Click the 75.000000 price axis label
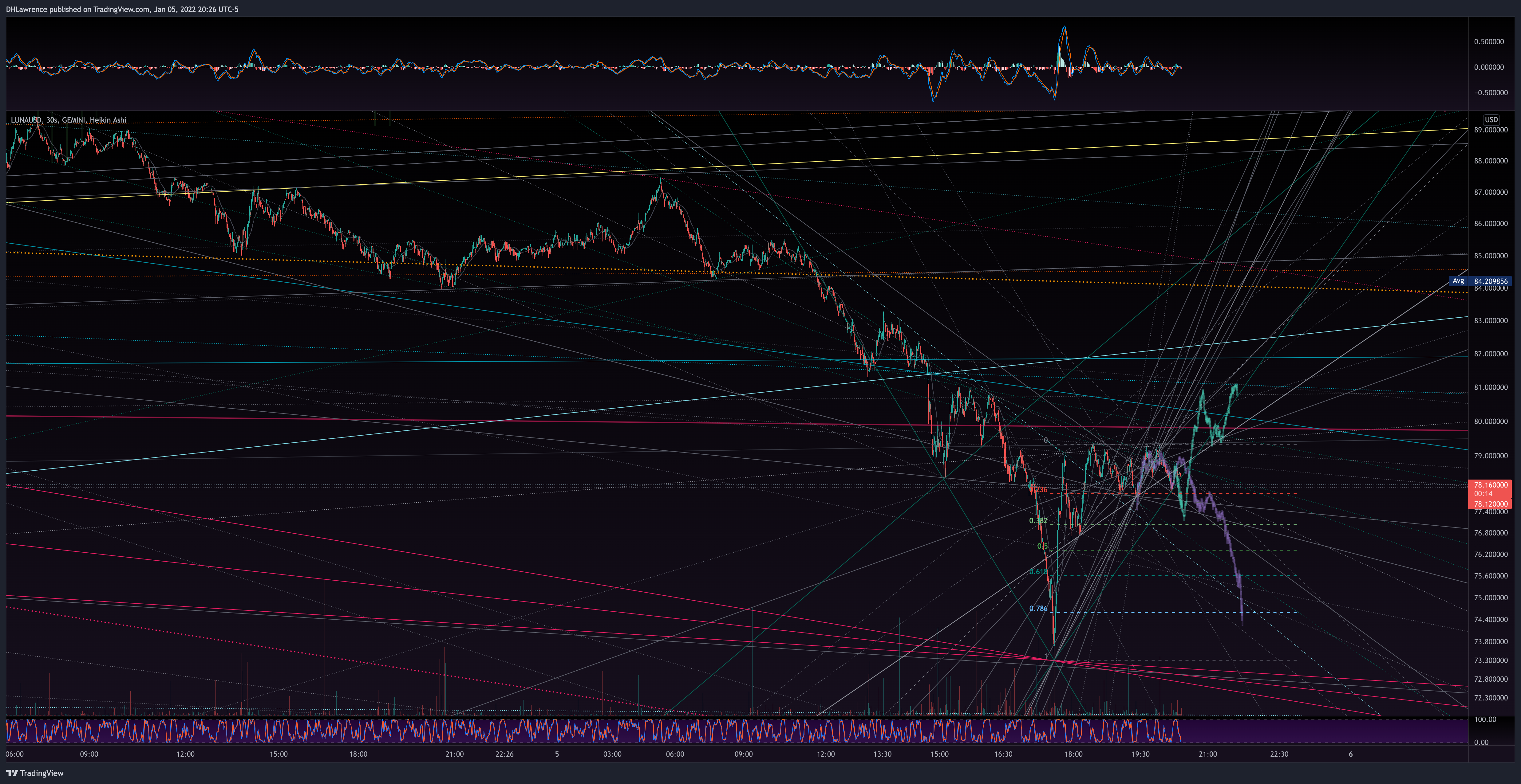 pyautogui.click(x=1490, y=598)
